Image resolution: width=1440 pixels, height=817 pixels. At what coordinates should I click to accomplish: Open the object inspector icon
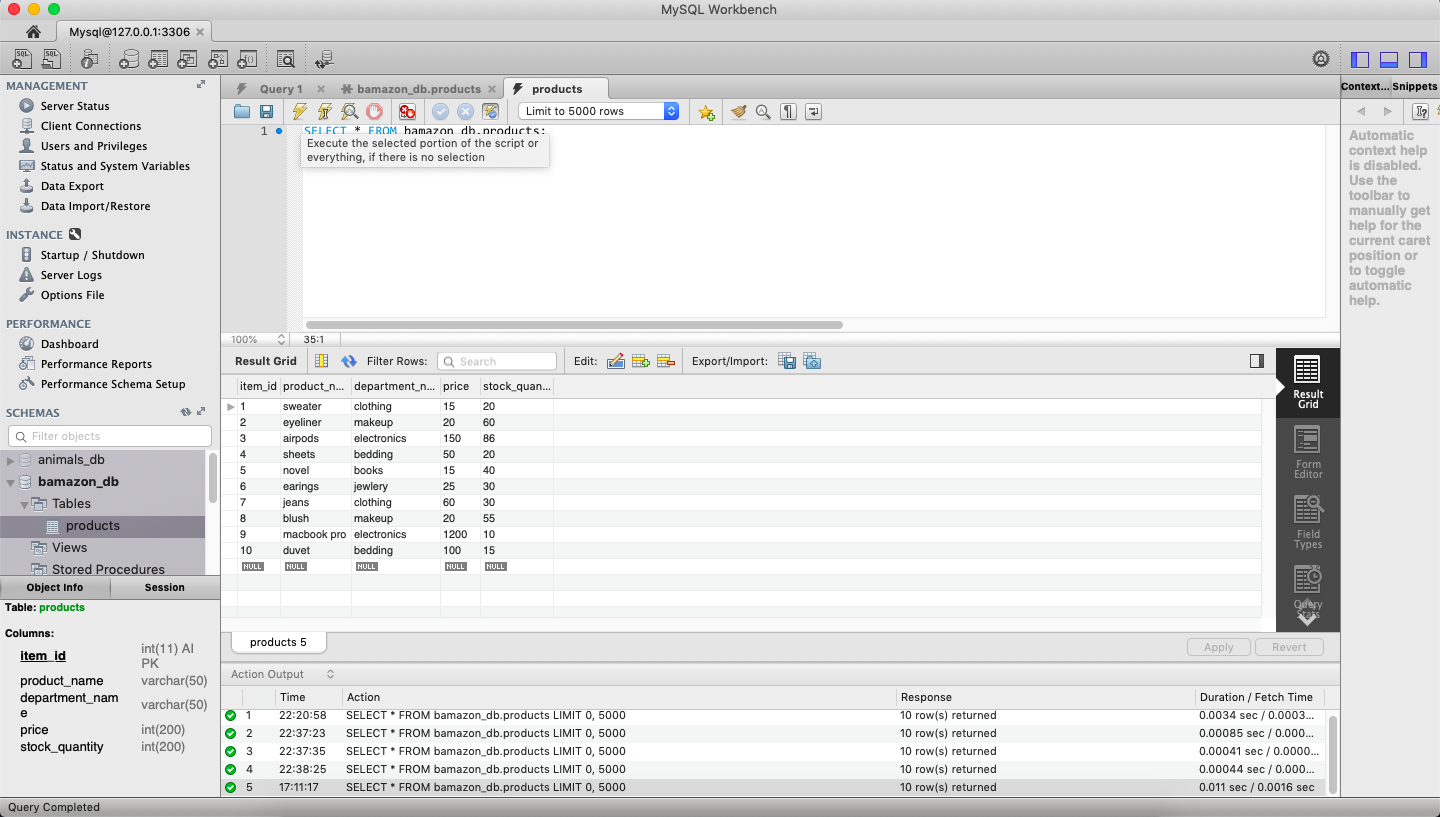(x=91, y=59)
